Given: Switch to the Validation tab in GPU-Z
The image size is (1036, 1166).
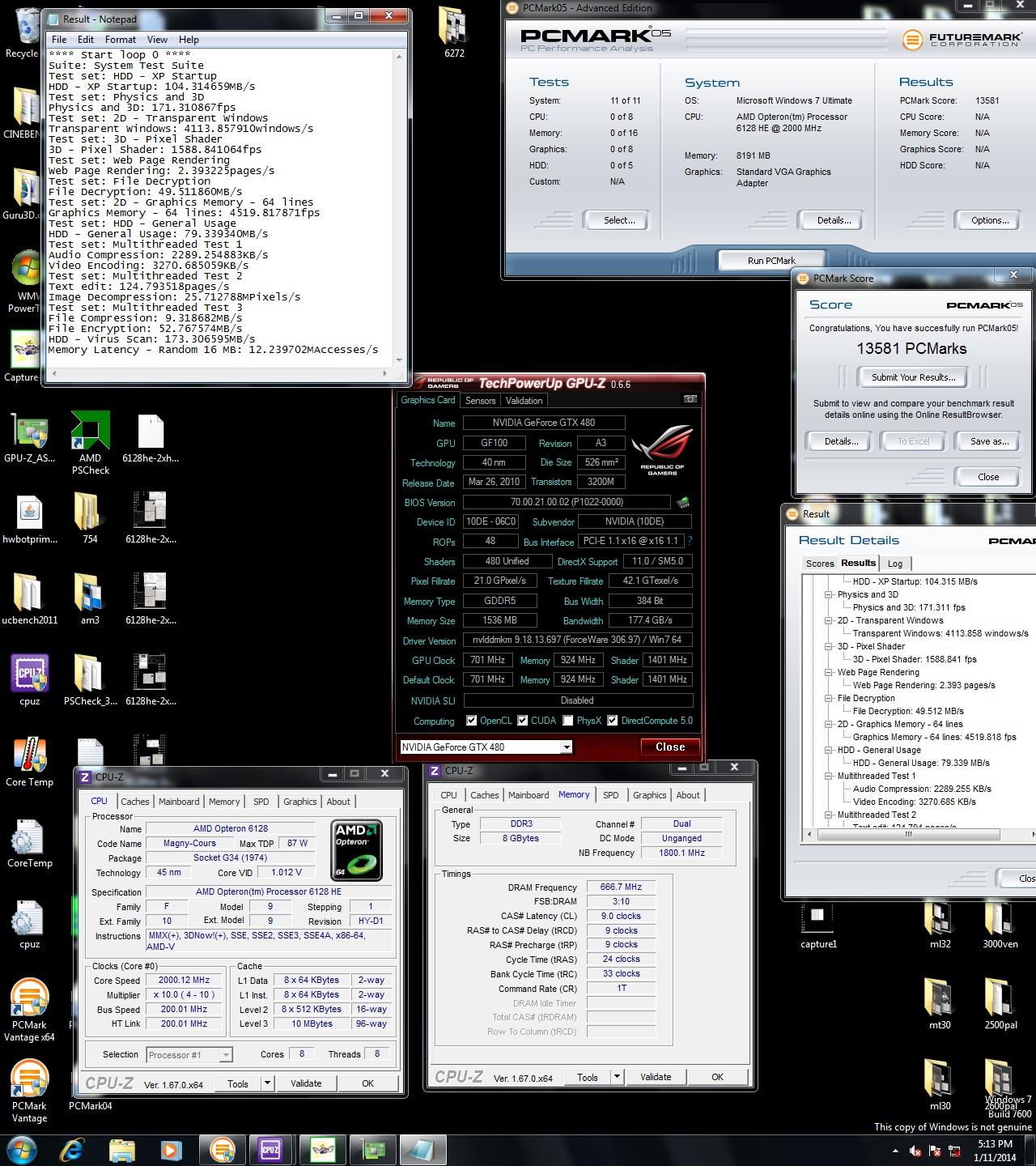Looking at the screenshot, I should [x=524, y=401].
